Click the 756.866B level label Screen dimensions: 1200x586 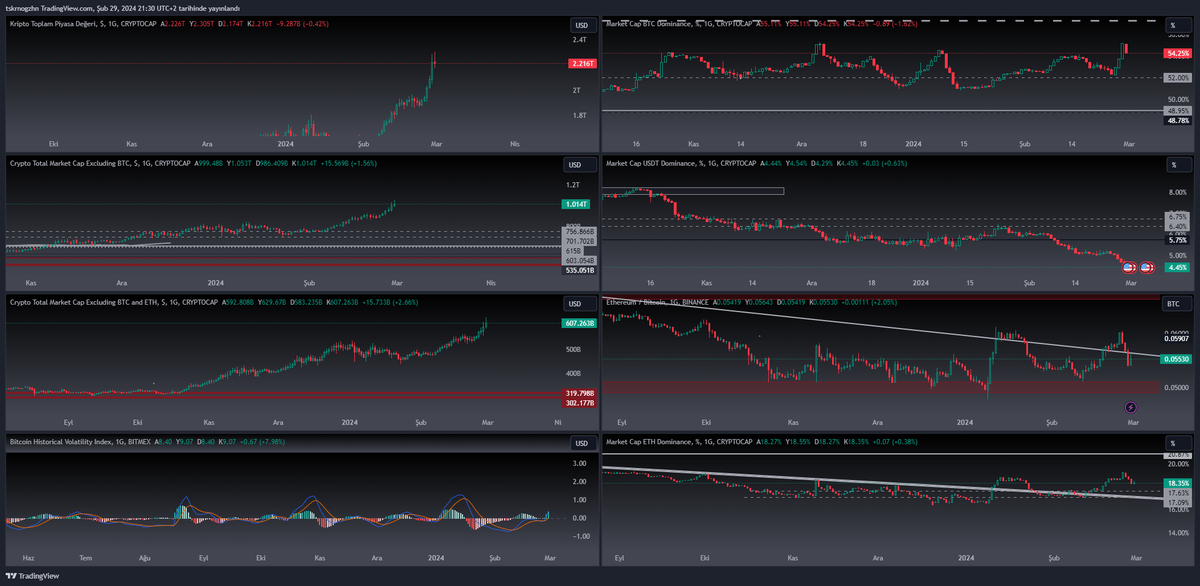[x=578, y=232]
